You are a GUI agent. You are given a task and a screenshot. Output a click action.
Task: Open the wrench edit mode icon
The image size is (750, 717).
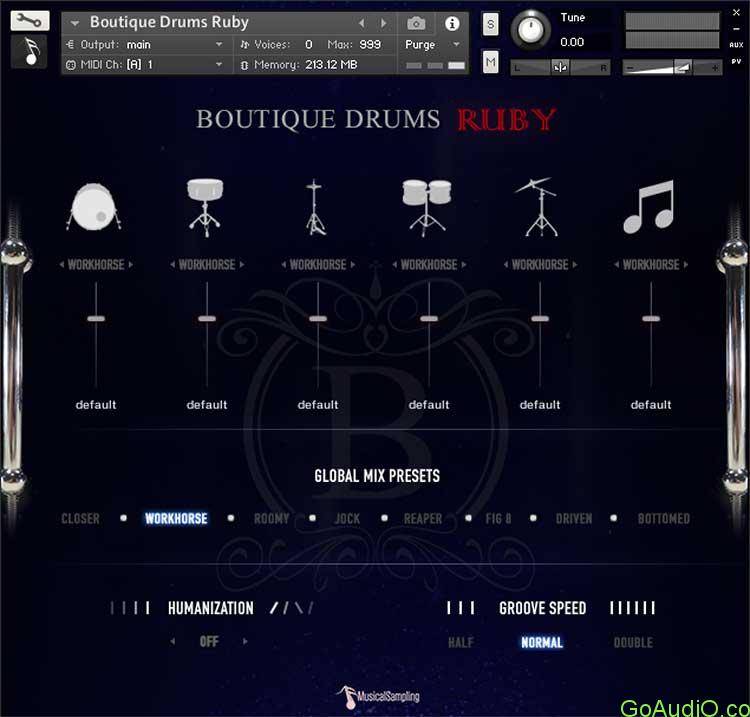coord(30,21)
